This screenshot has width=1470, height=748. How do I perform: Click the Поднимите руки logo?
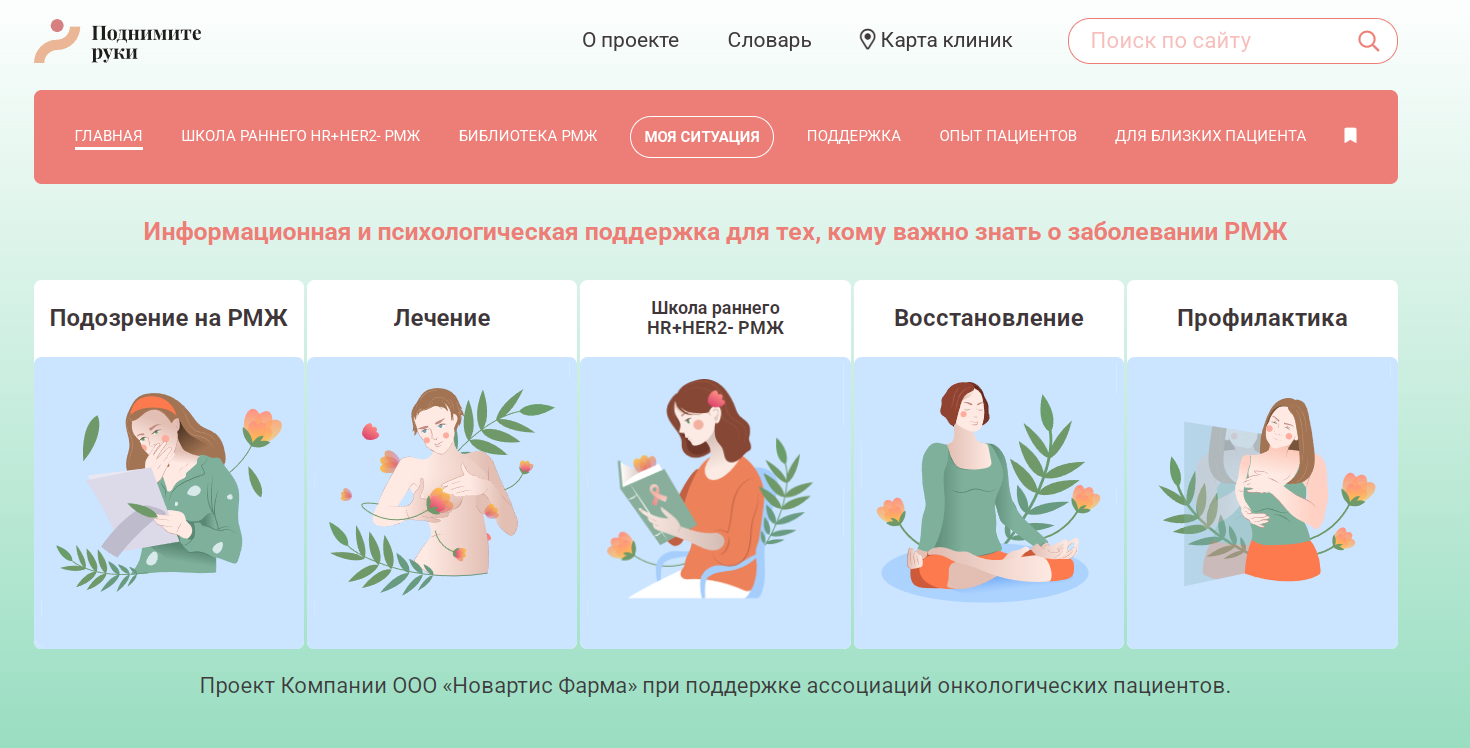point(118,42)
